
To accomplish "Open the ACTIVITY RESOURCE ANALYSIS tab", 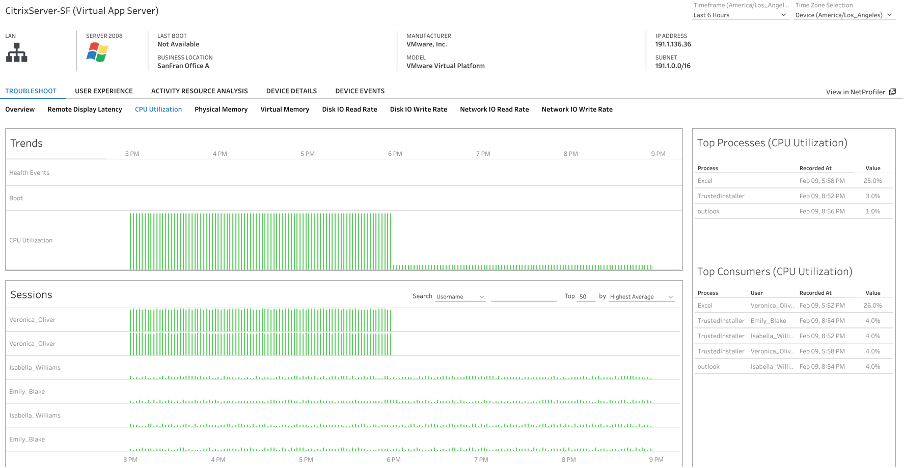I will tap(199, 91).
